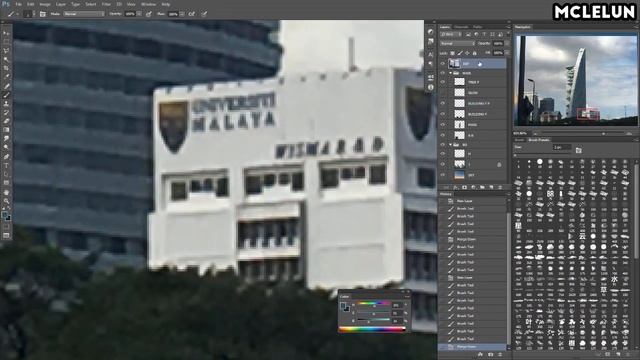Open the Image menu

pyautogui.click(x=45, y=4)
